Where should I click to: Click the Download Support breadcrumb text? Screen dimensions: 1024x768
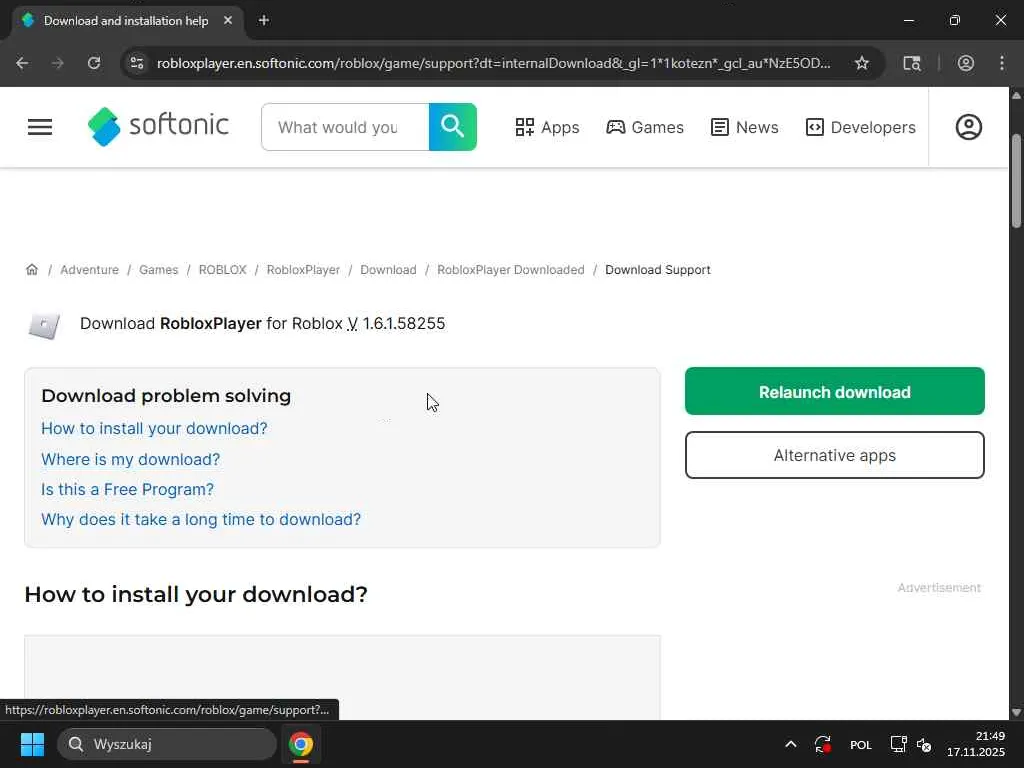point(658,270)
